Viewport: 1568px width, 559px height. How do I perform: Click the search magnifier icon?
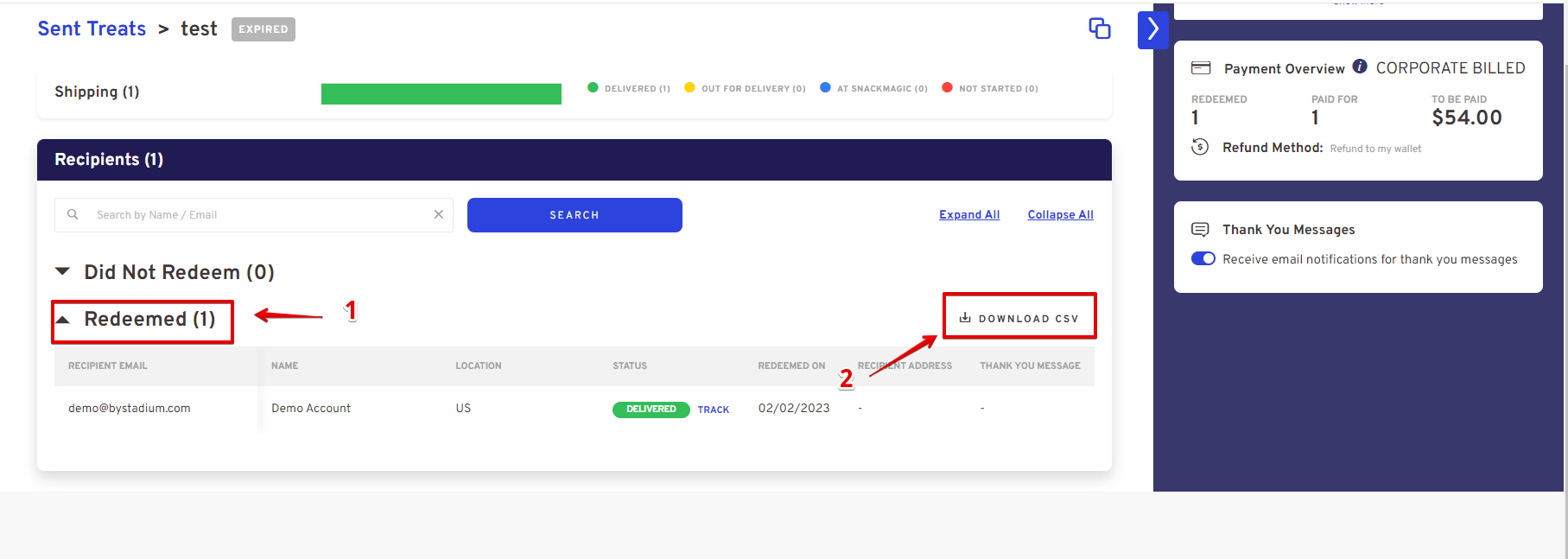pyautogui.click(x=73, y=214)
